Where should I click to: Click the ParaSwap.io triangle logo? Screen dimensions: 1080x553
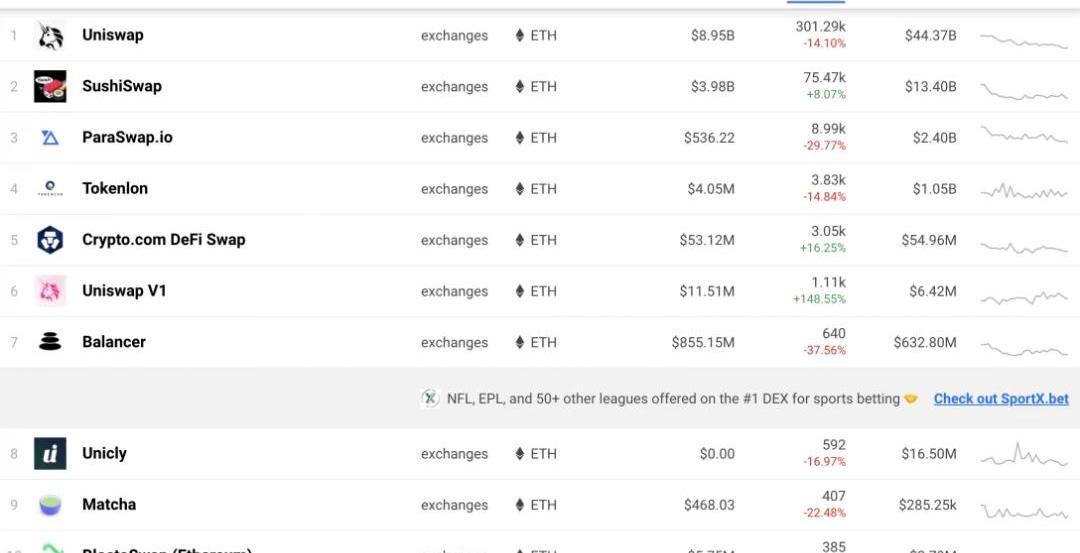click(x=50, y=138)
